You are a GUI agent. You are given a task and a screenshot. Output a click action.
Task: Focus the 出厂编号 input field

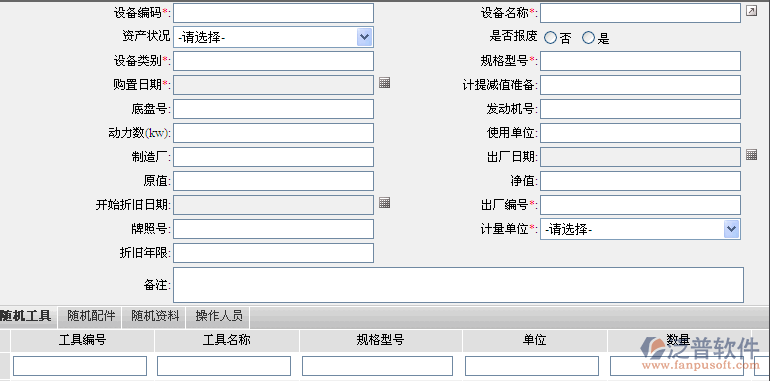(640, 205)
